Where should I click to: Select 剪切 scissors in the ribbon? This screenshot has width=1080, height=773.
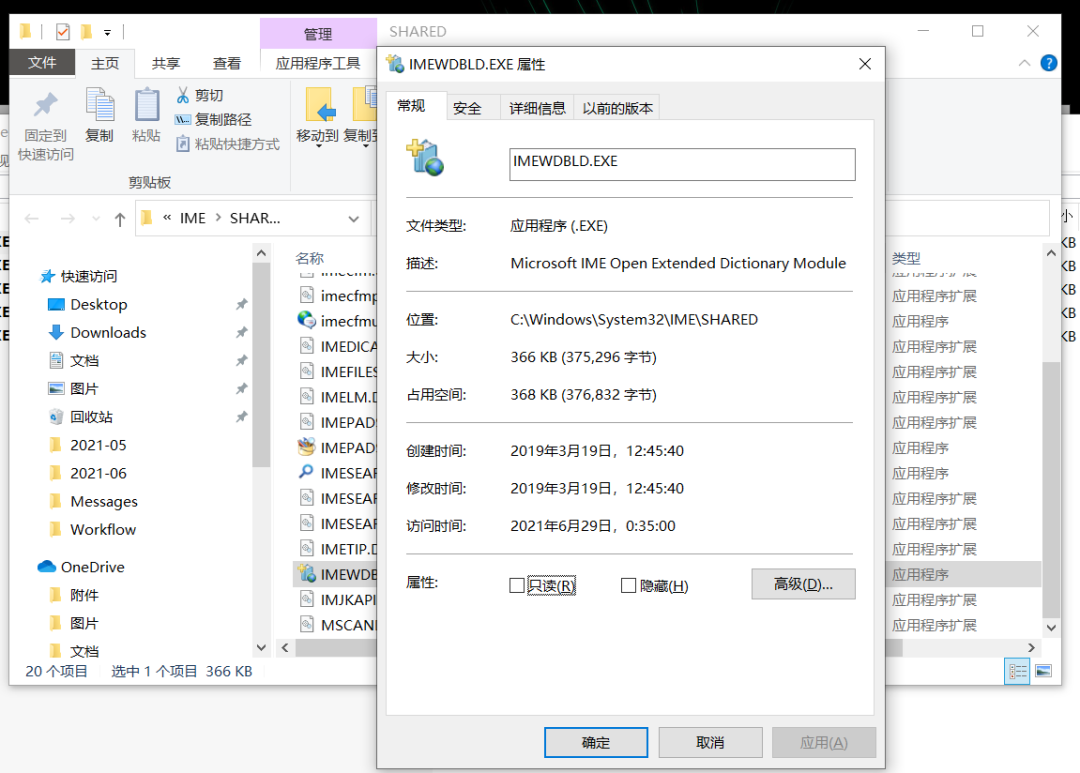[199, 95]
